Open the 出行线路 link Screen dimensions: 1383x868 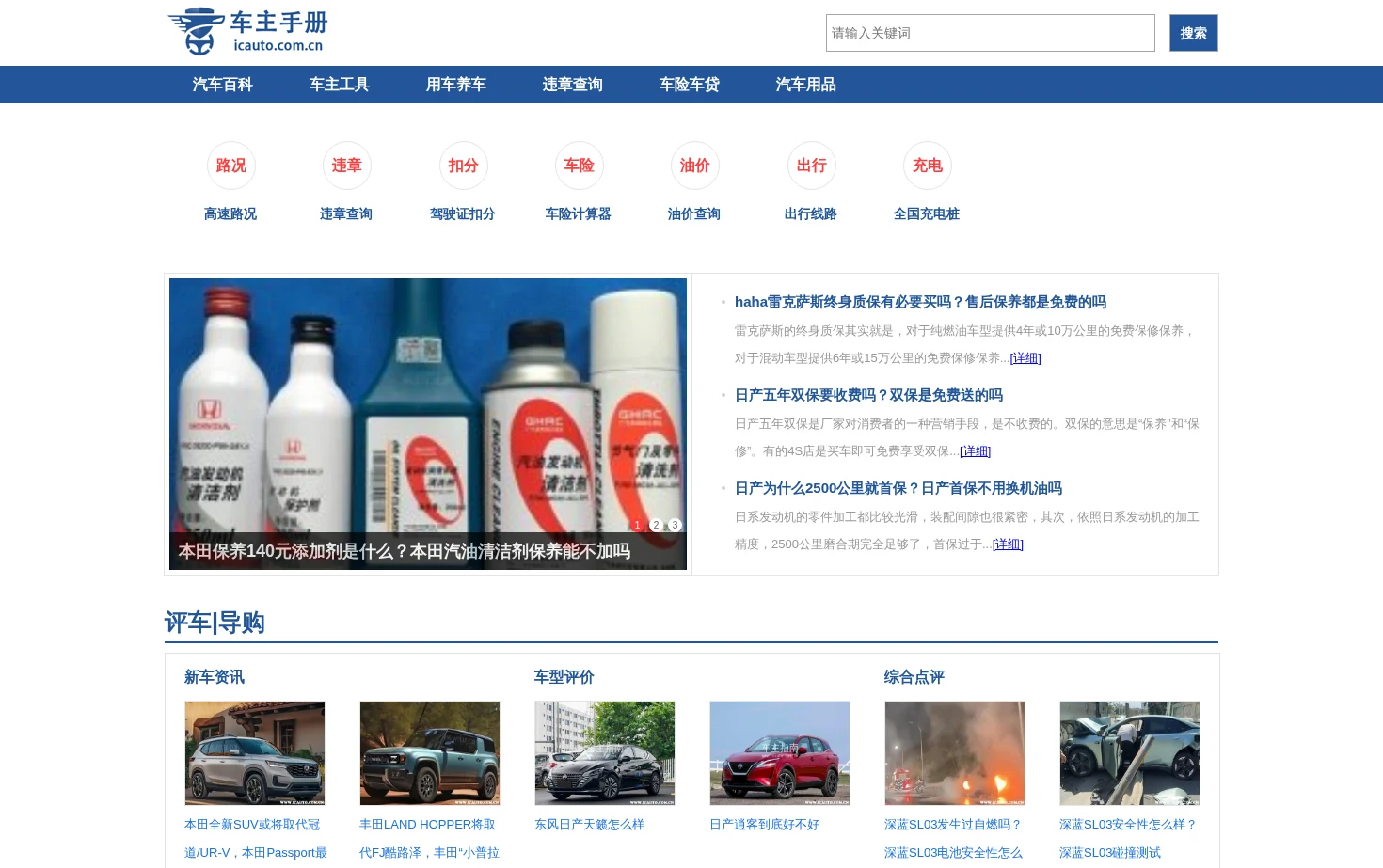pos(811,213)
